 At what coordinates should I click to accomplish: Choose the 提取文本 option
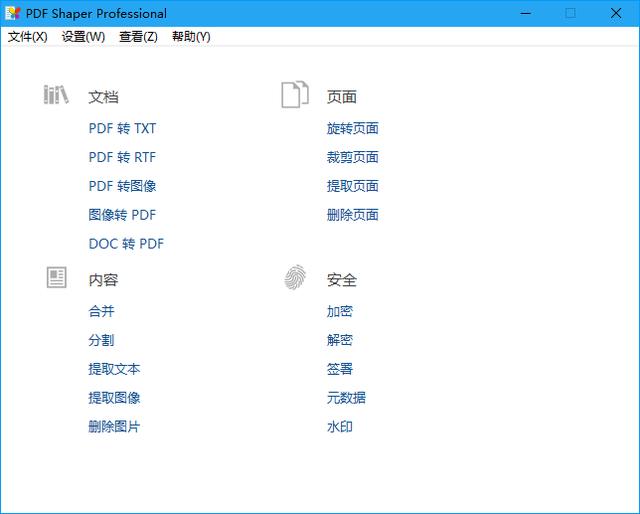click(114, 369)
